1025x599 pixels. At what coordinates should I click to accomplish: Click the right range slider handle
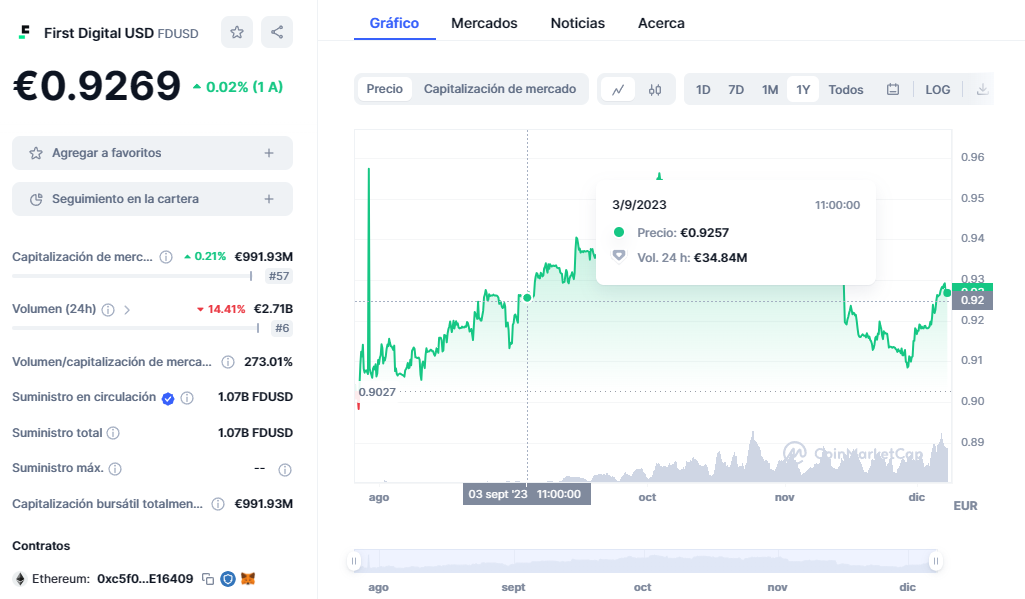(x=935, y=561)
